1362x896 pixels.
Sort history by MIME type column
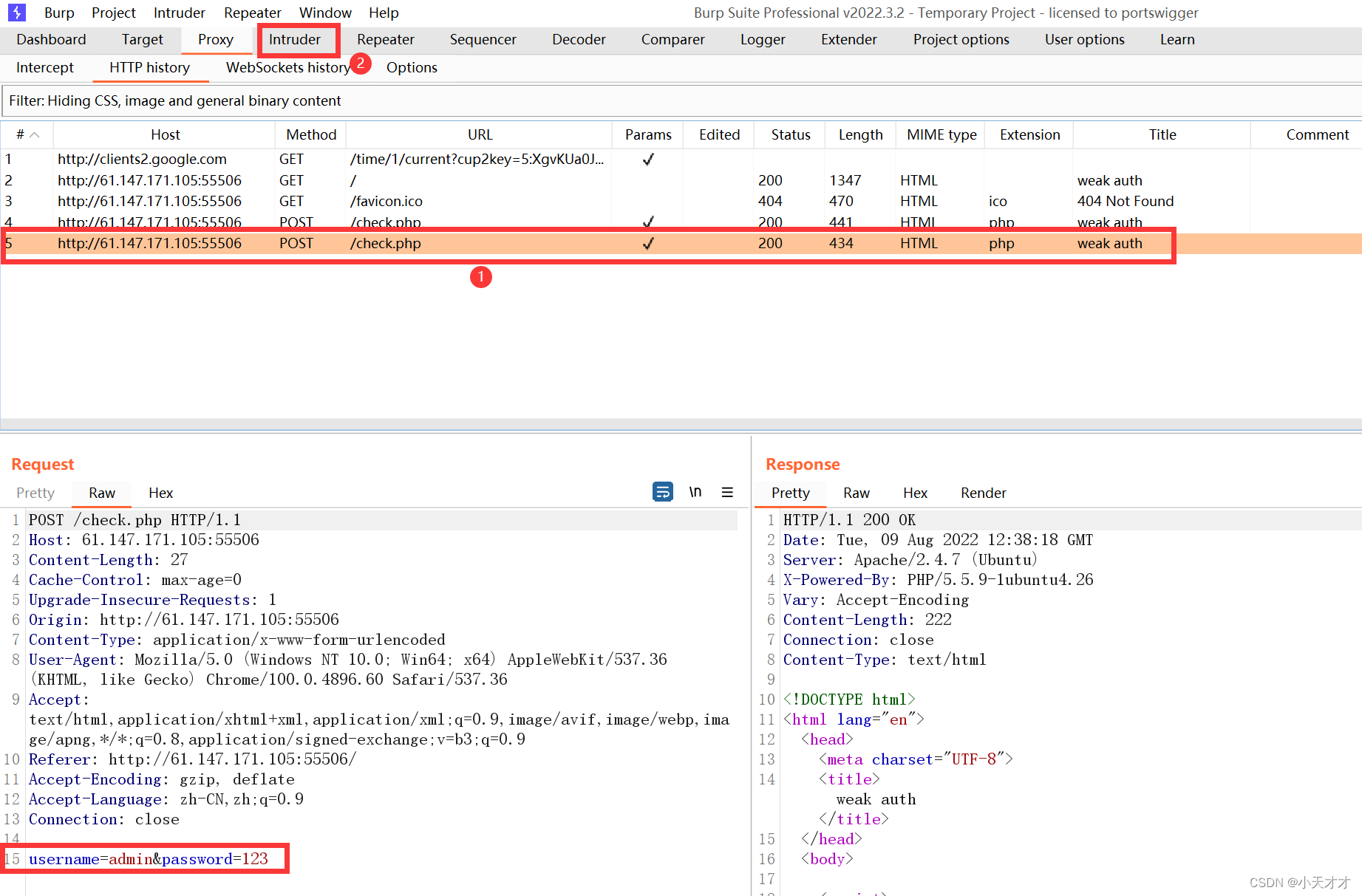pos(942,134)
